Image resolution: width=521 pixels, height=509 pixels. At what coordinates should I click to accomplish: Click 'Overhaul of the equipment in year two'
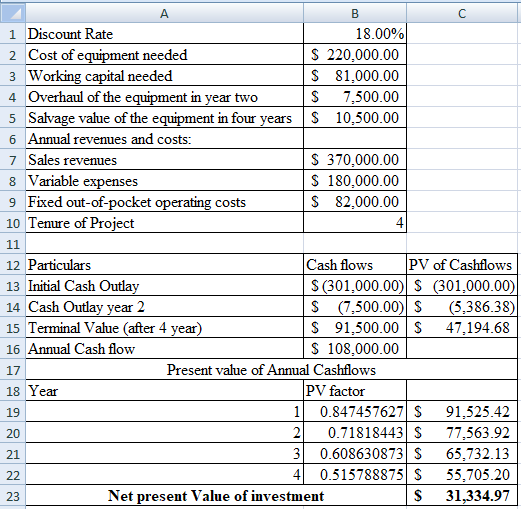click(164, 97)
